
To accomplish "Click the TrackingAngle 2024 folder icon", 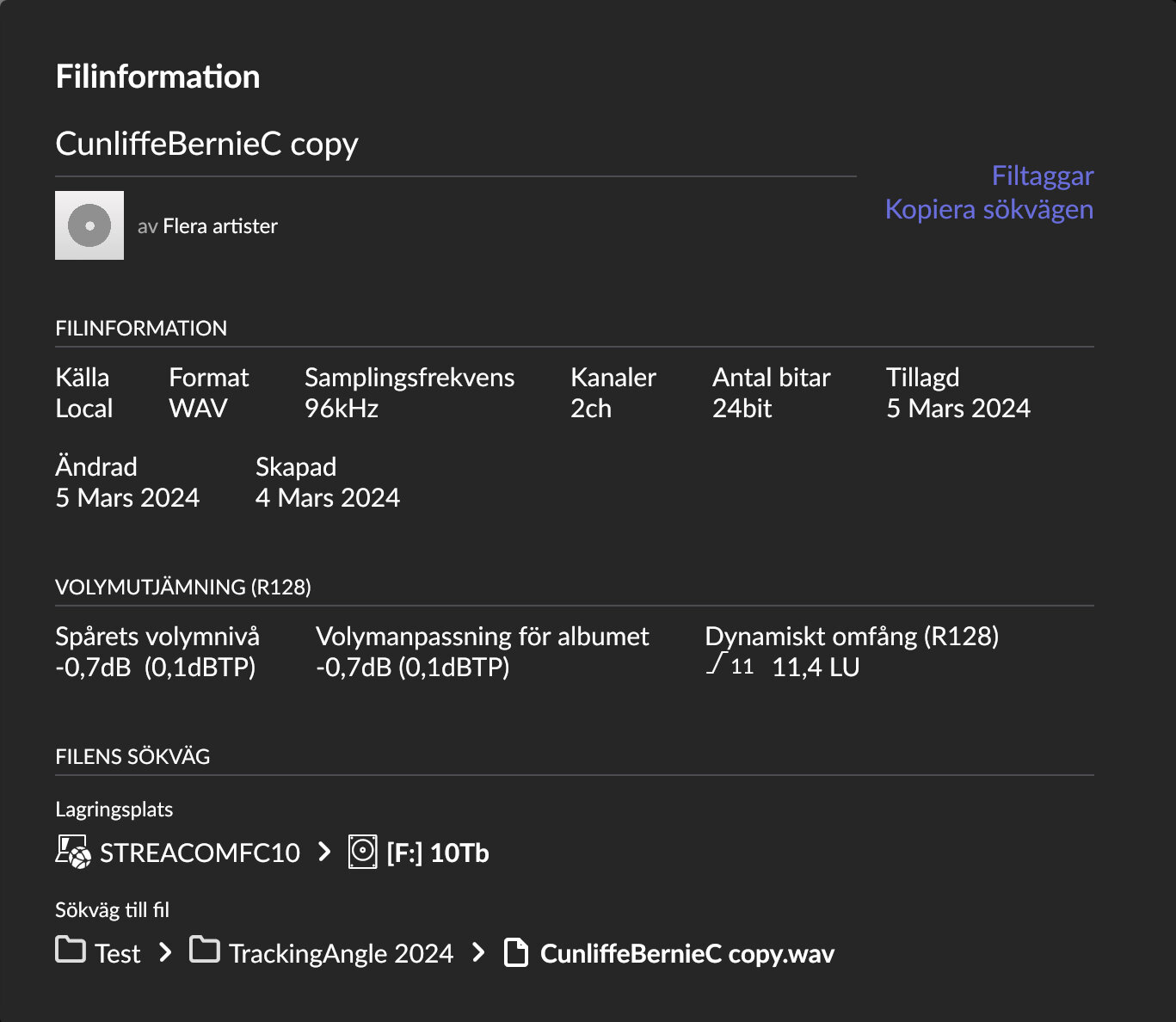I will point(205,950).
